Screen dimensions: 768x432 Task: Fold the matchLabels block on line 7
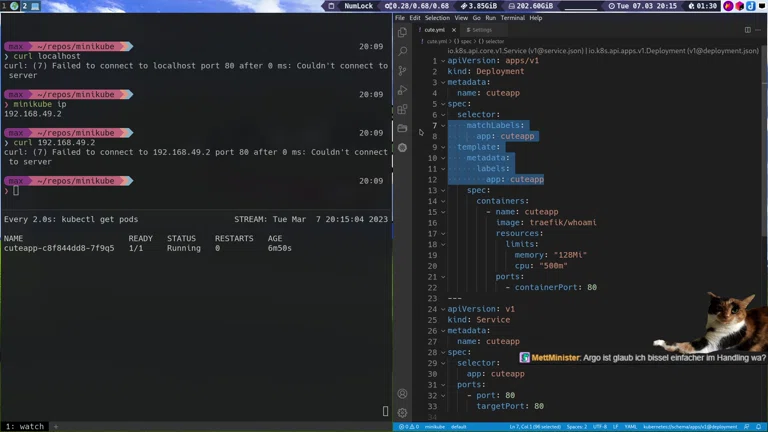click(442, 125)
